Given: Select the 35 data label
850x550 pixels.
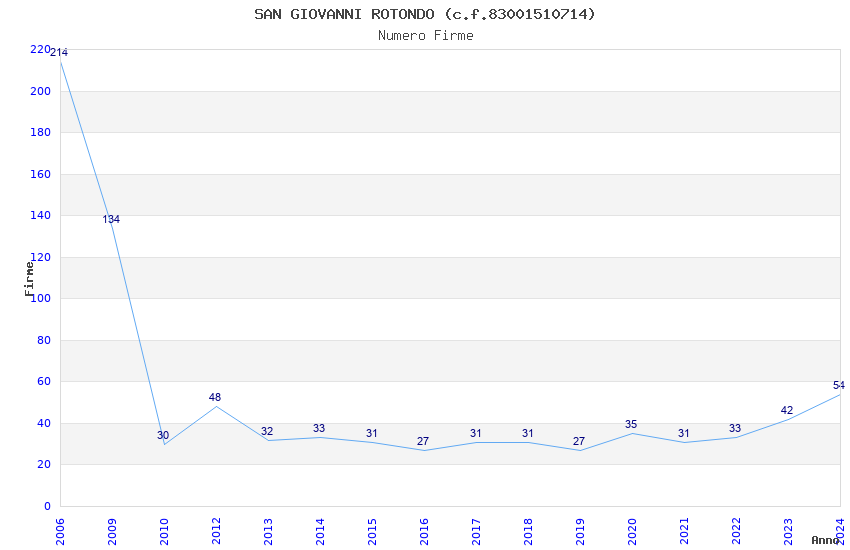Looking at the screenshot, I should (x=631, y=424).
